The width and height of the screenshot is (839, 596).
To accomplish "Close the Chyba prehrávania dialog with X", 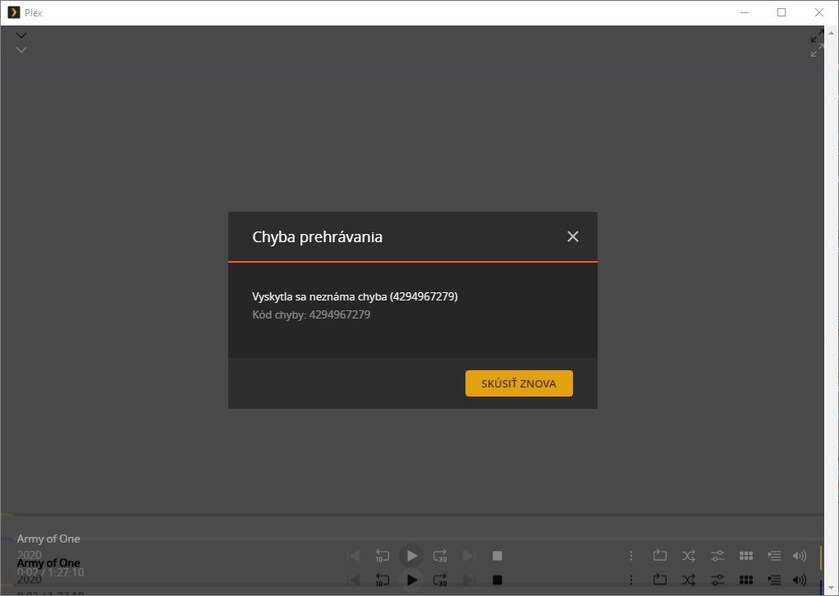I will click(x=573, y=236).
